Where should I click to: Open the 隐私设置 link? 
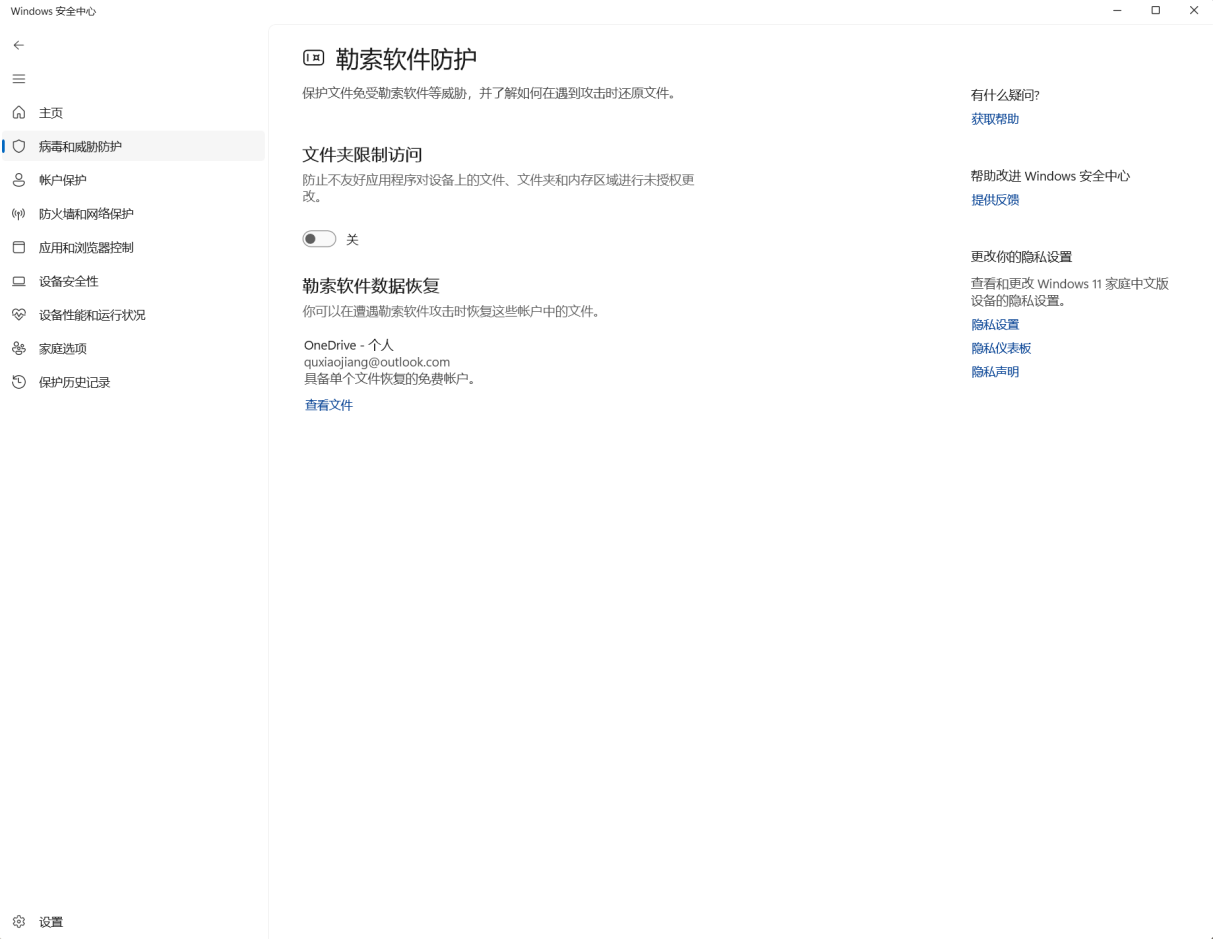coord(995,325)
